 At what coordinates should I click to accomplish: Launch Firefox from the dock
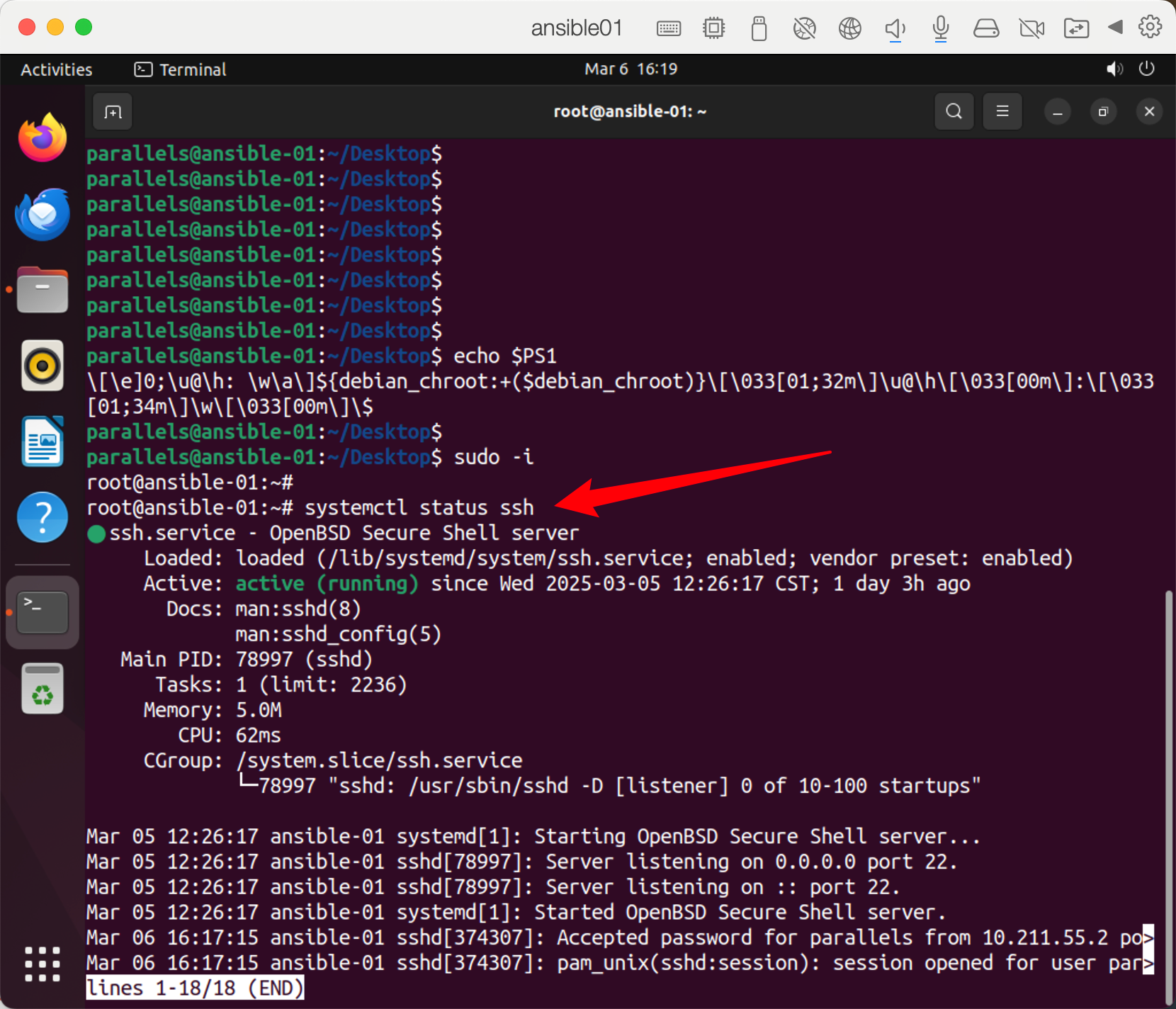[x=43, y=137]
